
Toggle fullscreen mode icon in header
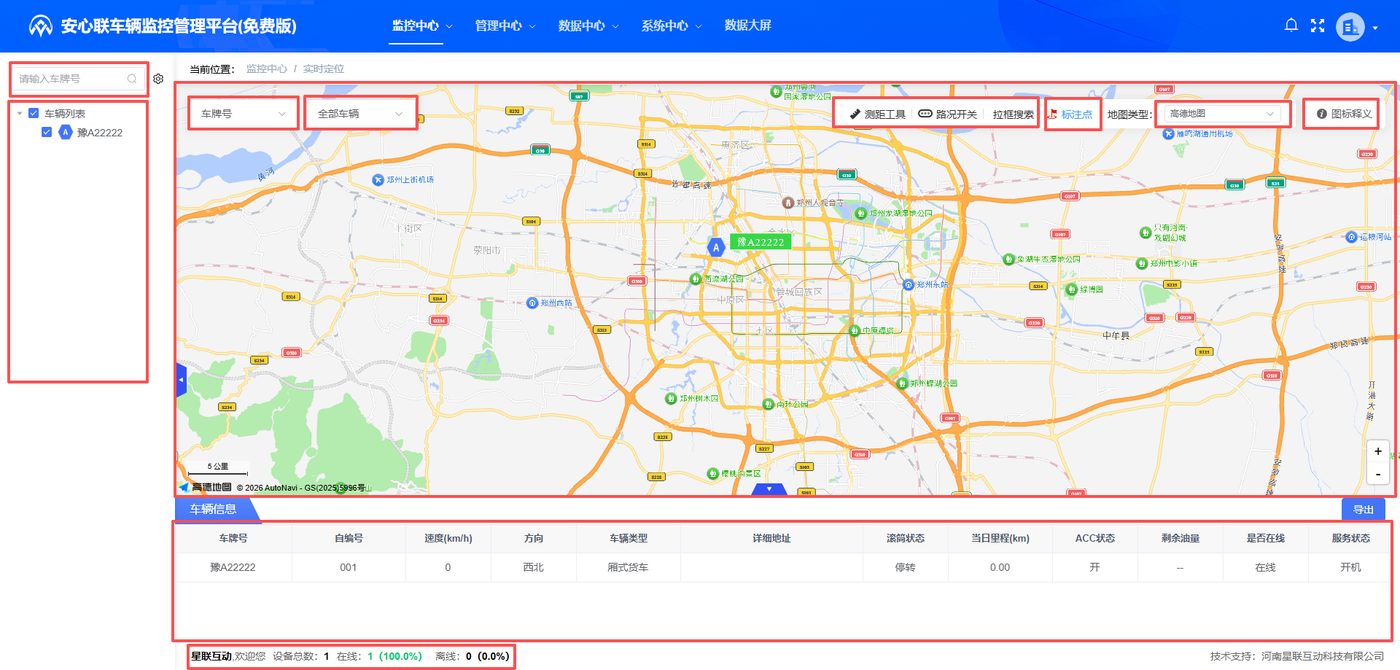1317,25
